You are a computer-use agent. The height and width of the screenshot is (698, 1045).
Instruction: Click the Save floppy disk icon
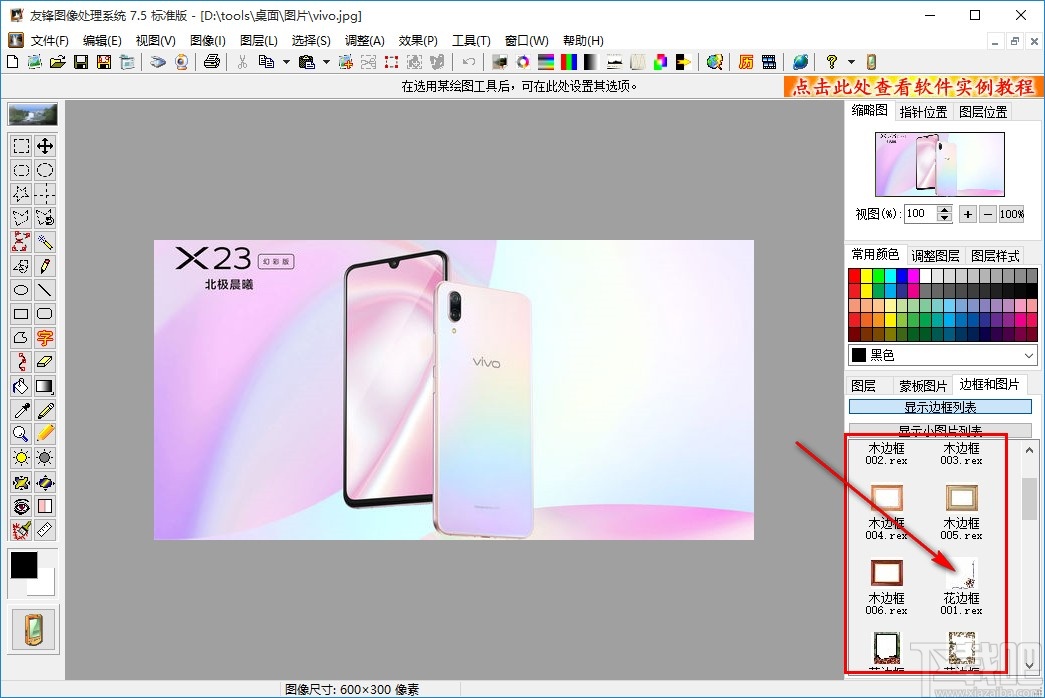(81, 62)
